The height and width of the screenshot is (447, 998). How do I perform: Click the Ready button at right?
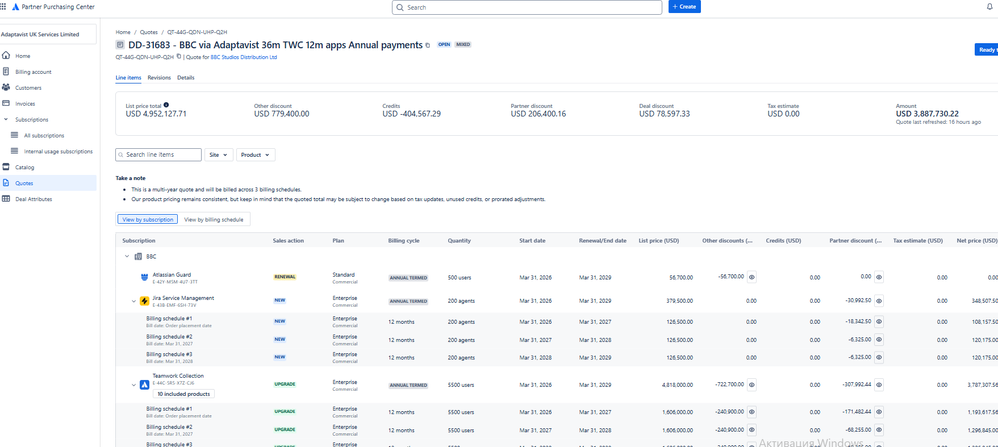987,50
